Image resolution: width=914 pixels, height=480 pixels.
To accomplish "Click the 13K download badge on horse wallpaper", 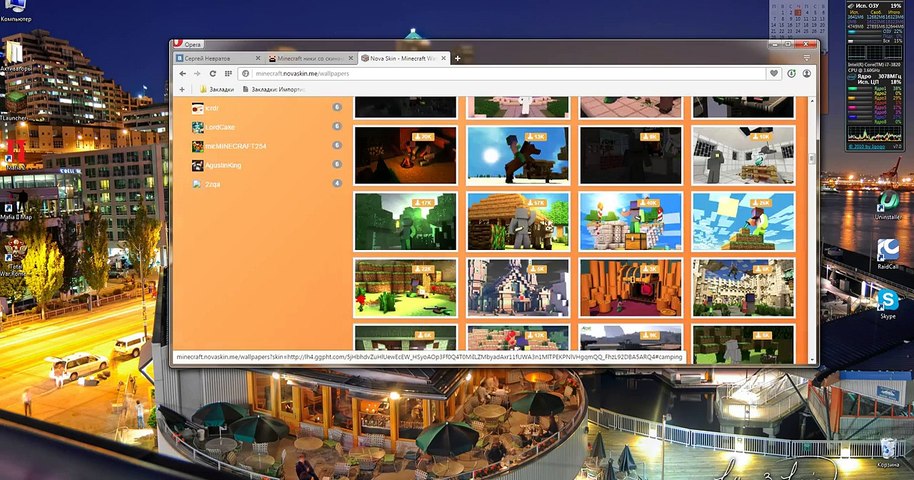I will (536, 136).
